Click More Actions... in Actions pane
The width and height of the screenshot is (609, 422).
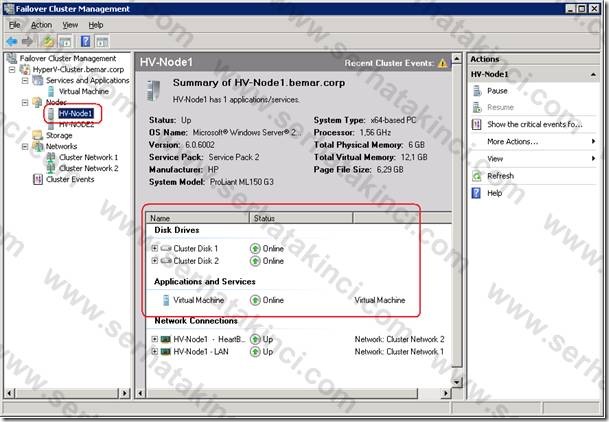[512, 141]
